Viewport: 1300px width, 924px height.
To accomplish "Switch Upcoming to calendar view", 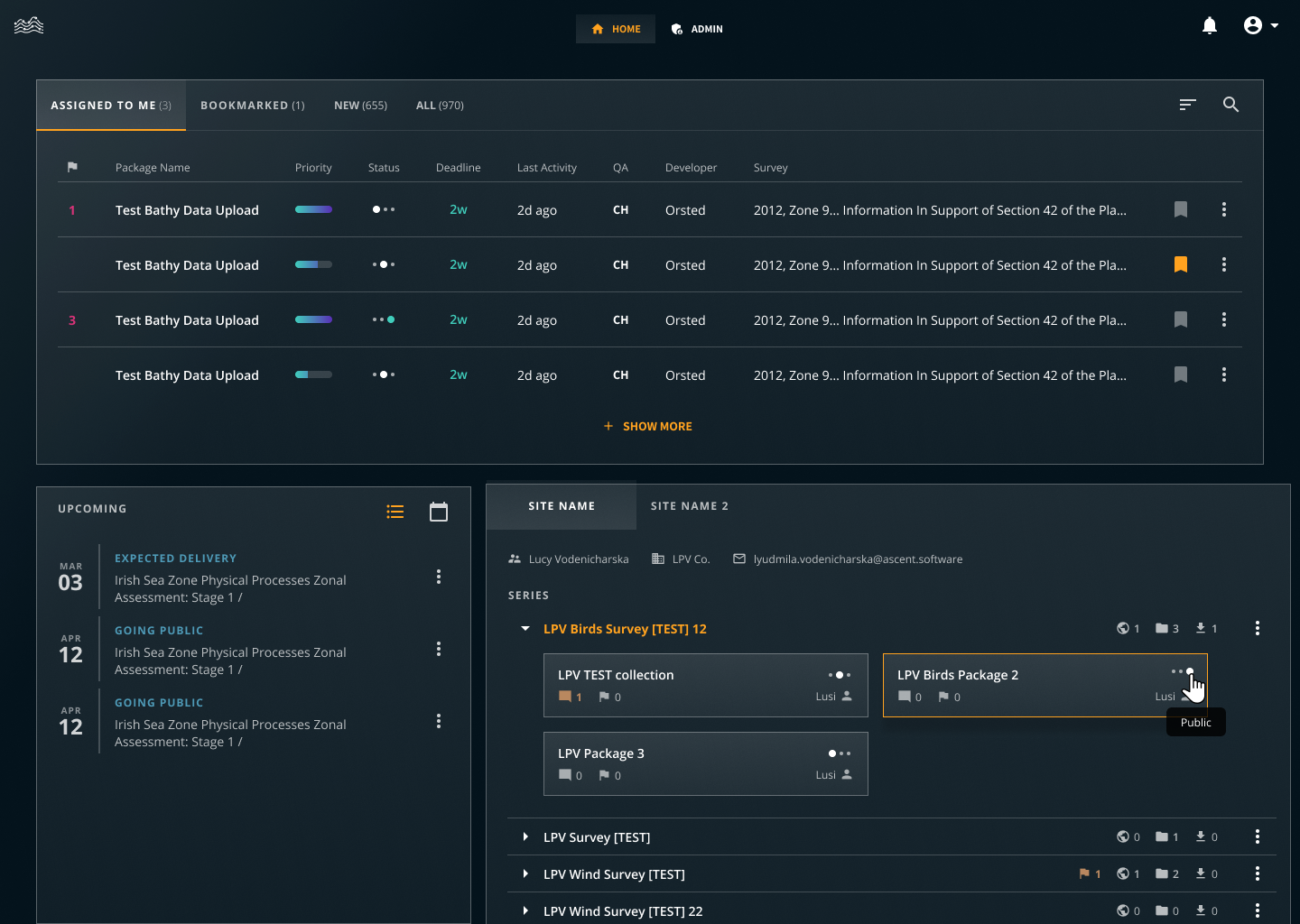I will 439,512.
